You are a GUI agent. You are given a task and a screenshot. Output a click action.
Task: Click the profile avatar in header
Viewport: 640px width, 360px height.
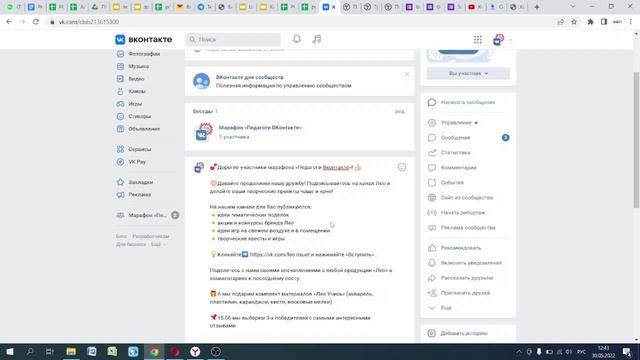498,40
